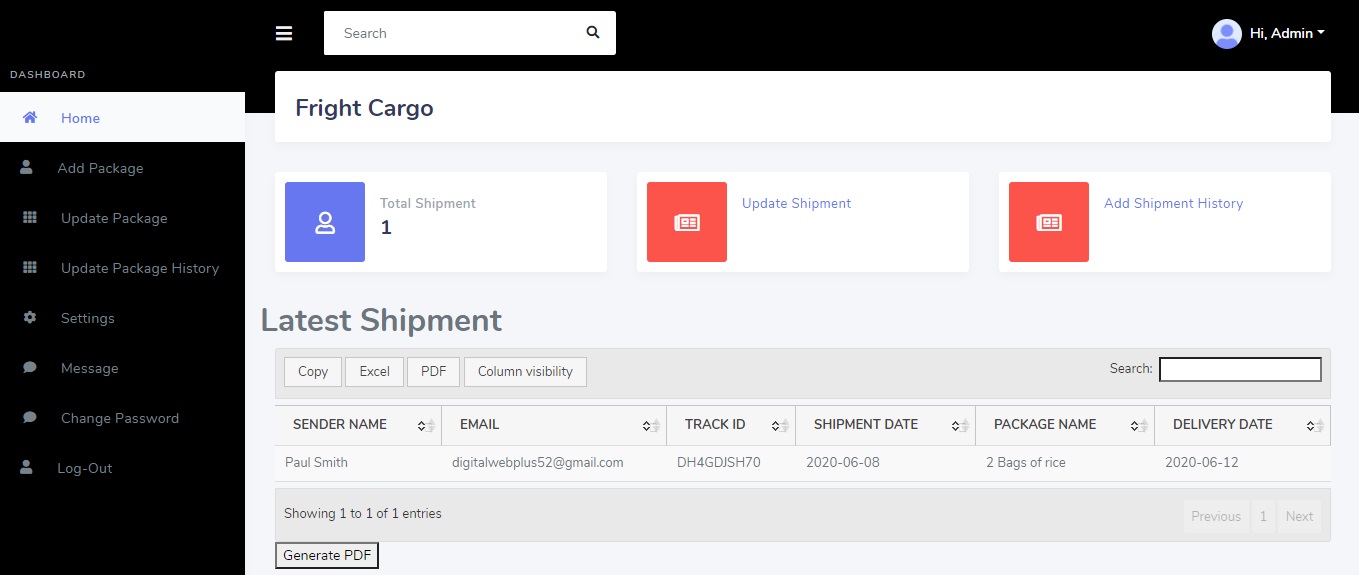Click the Add Shipment History red icon
Viewport: 1359px width, 575px height.
tap(1049, 222)
